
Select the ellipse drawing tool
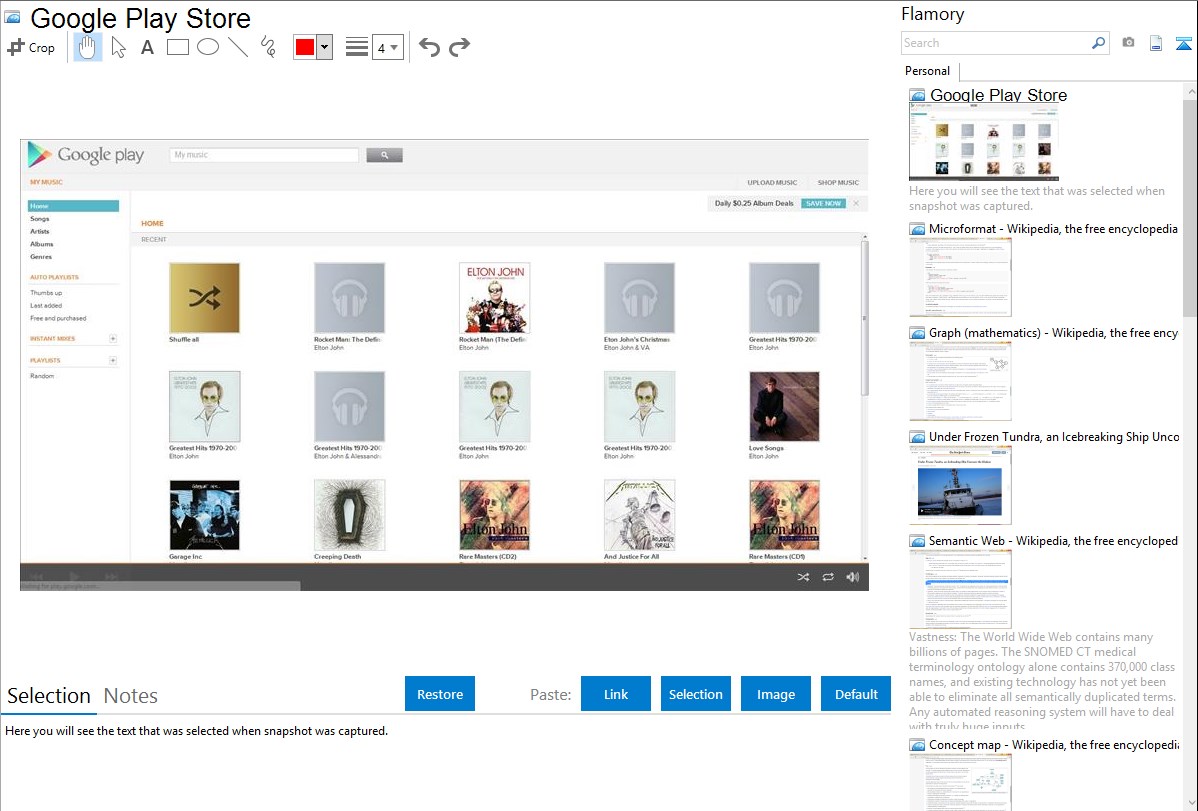point(208,47)
